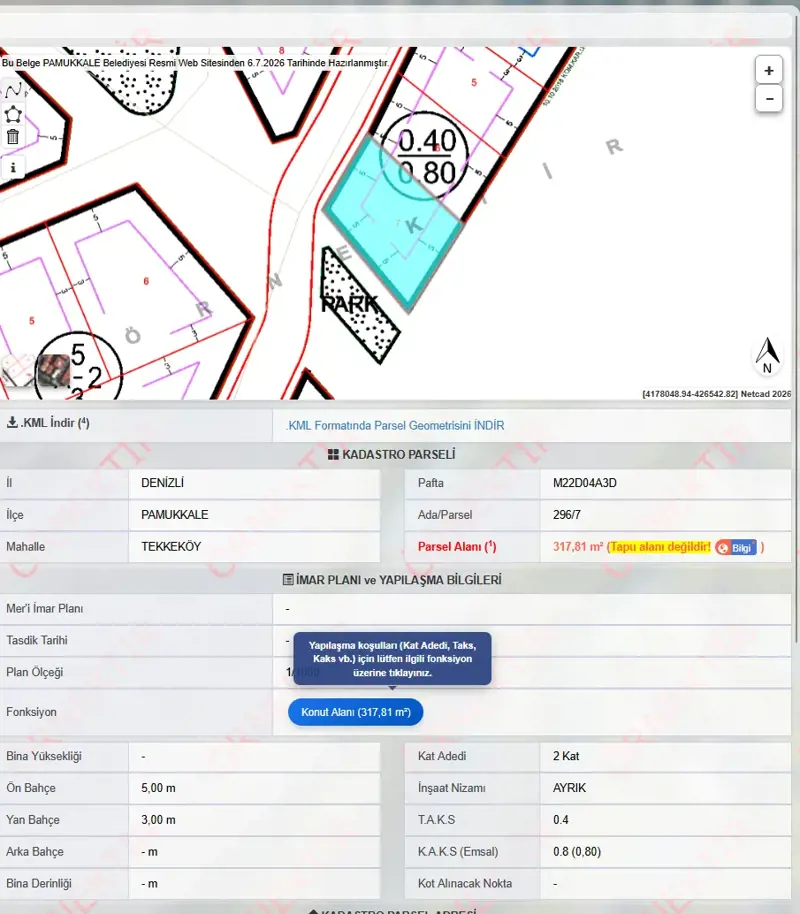Click the İMAR PLANI section header icon

point(287,580)
